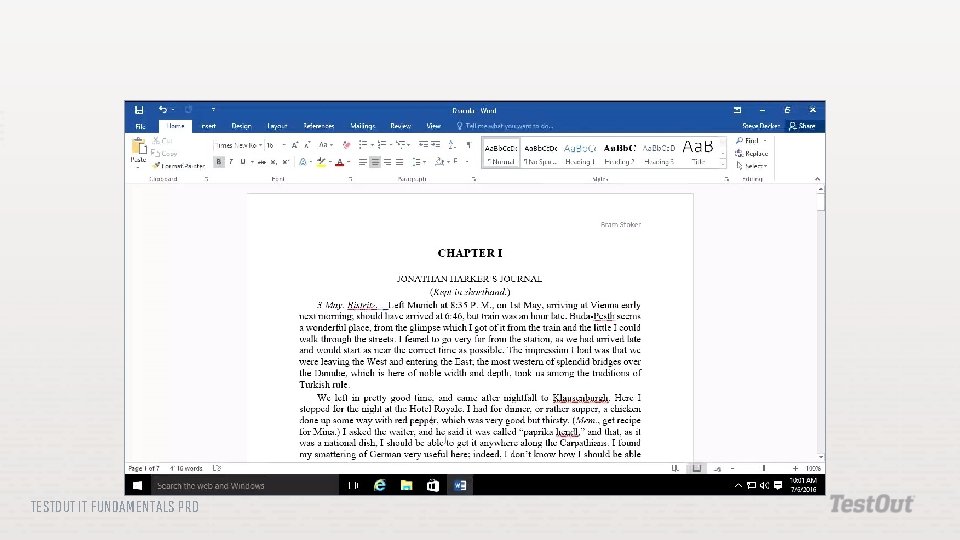Expand the Styles gallery More arrow
Image resolution: width=960 pixels, height=540 pixels.
coord(723,164)
